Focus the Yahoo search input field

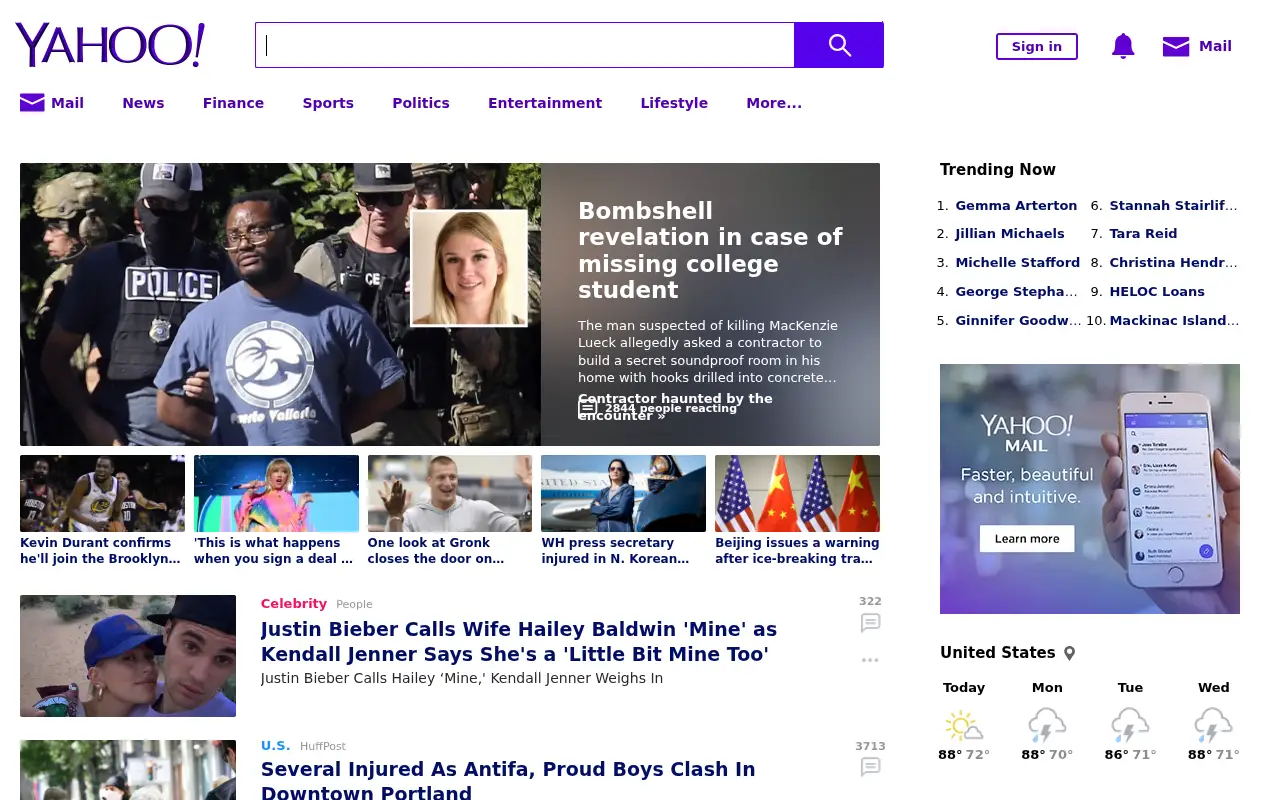tap(525, 45)
